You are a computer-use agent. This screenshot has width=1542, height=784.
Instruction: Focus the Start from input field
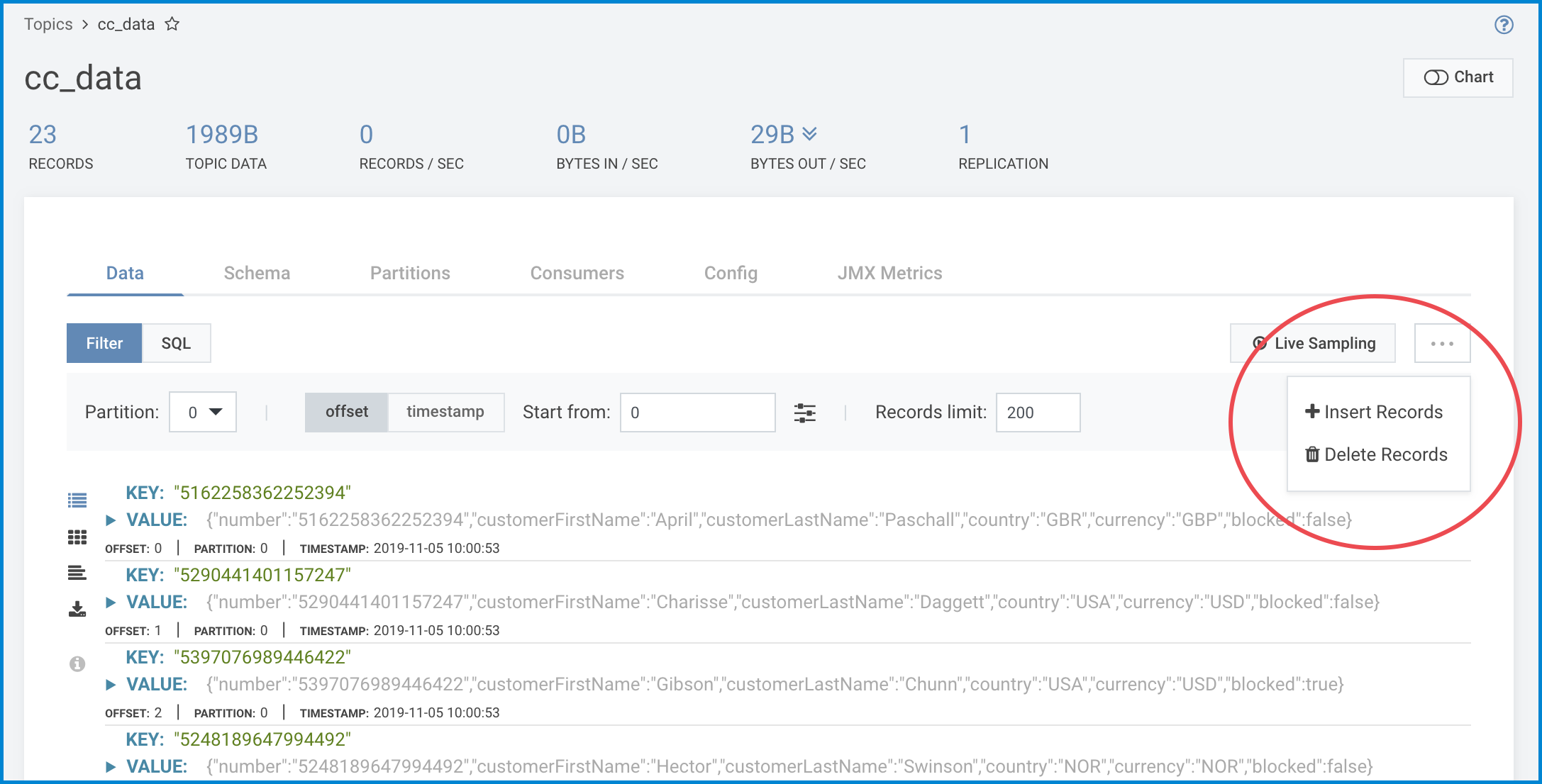point(698,413)
